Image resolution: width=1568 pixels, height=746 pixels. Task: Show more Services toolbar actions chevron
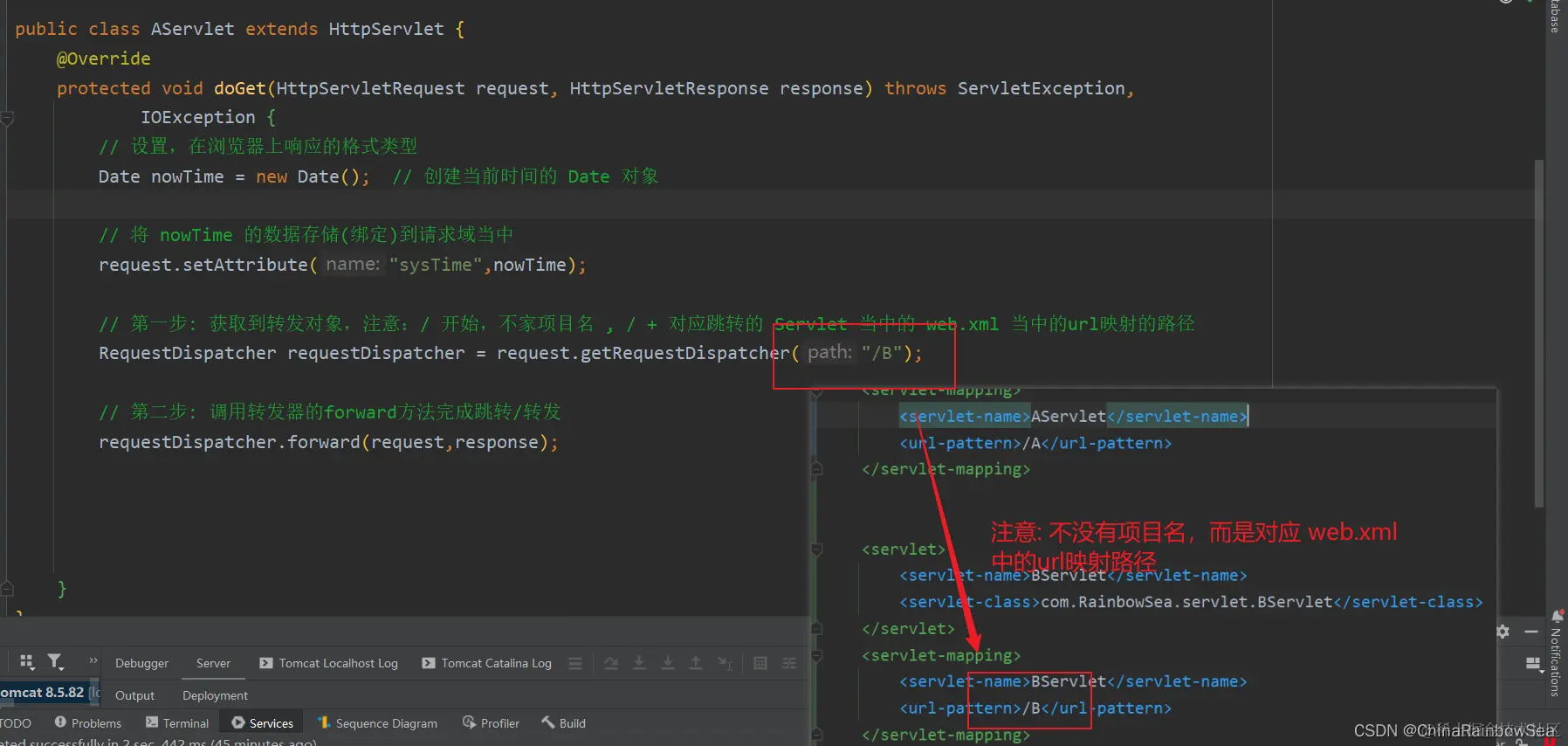(93, 660)
